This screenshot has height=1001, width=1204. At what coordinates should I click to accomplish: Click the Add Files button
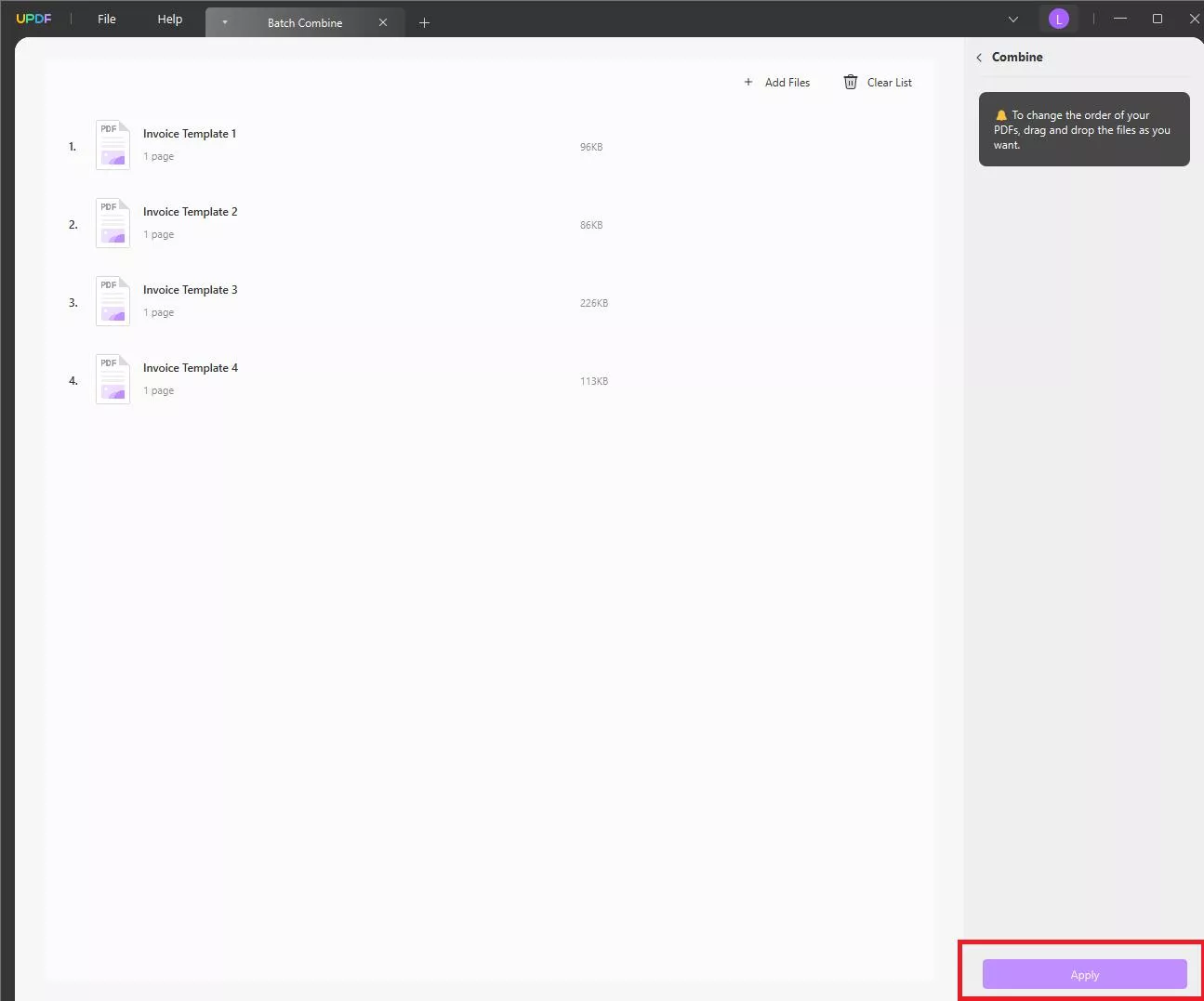tap(787, 82)
